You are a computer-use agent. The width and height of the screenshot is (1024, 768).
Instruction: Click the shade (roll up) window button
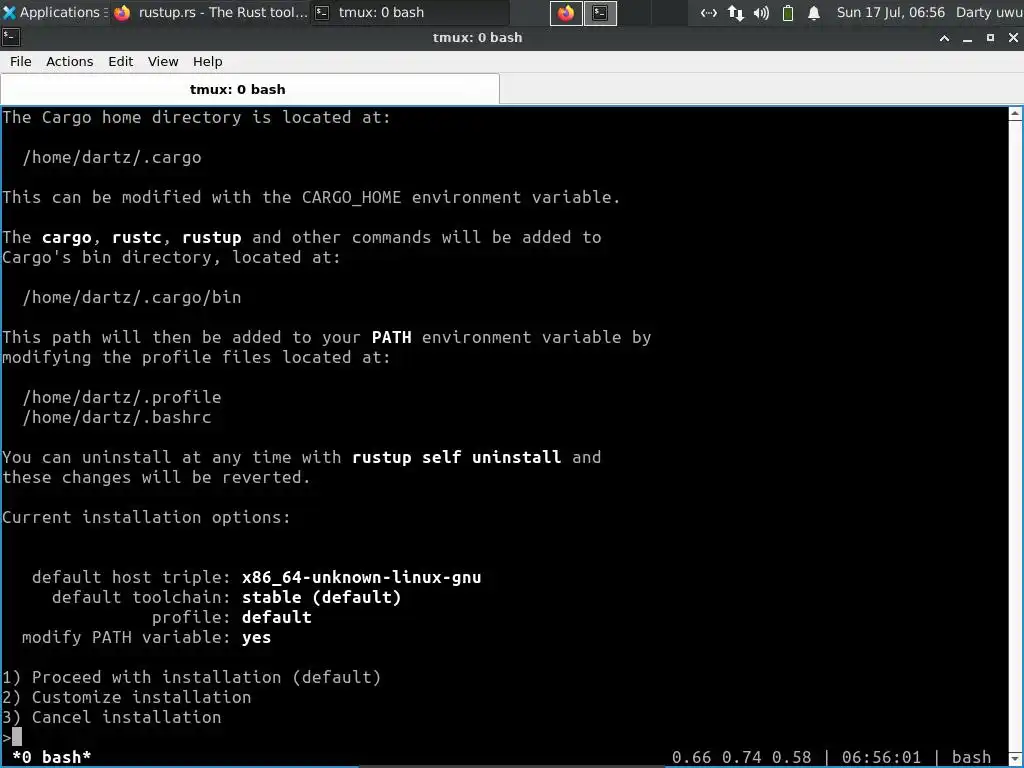[x=944, y=38]
